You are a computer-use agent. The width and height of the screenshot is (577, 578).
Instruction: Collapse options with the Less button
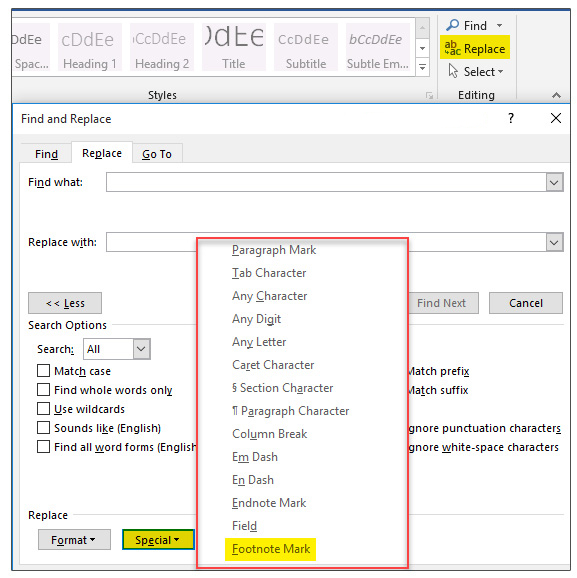pyautogui.click(x=65, y=303)
